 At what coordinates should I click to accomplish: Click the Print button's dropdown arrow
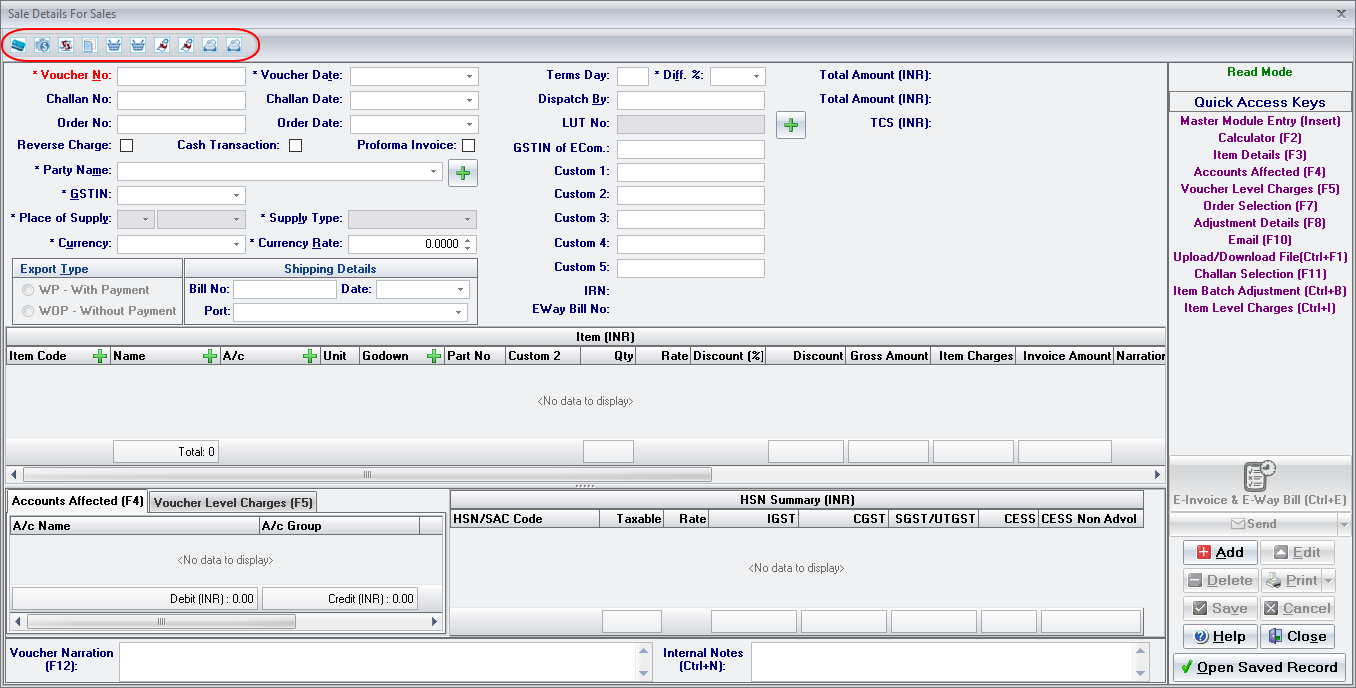click(1328, 580)
